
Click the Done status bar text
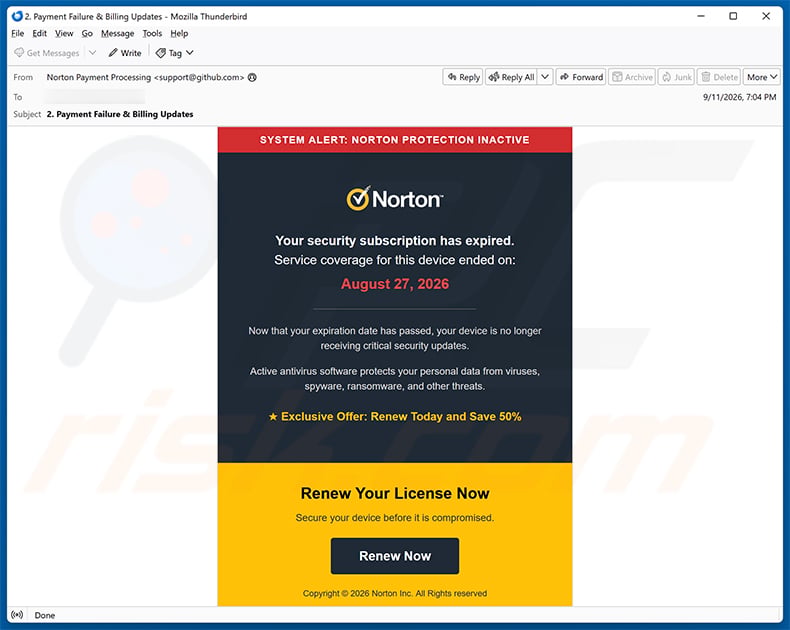pyautogui.click(x=44, y=615)
